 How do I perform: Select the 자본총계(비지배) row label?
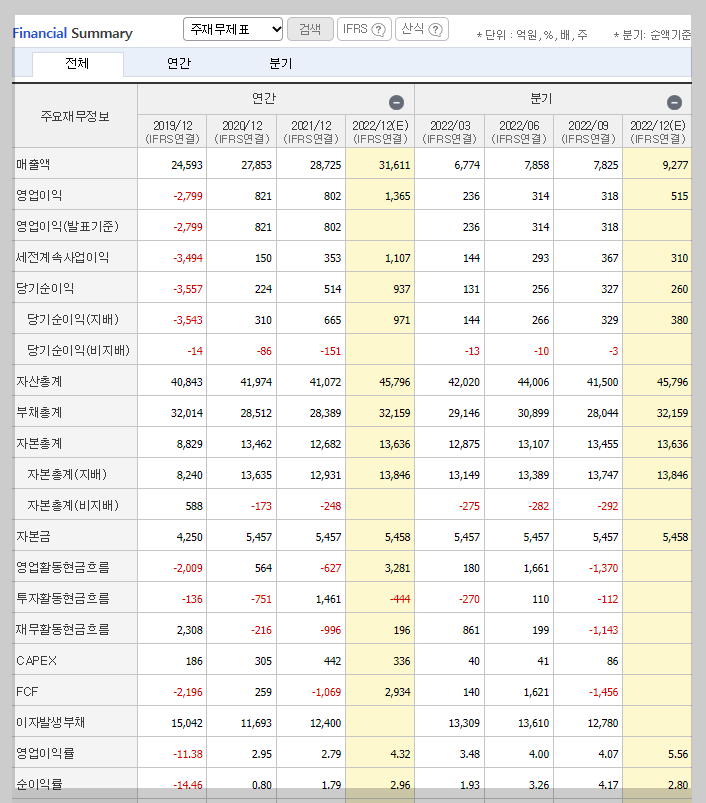73,505
